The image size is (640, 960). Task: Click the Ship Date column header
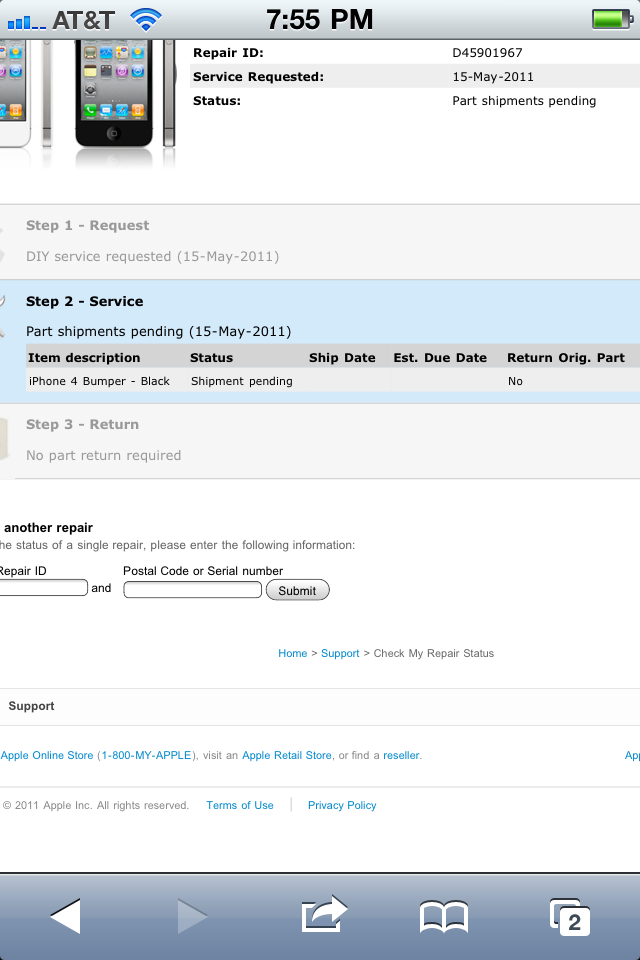[x=342, y=358]
